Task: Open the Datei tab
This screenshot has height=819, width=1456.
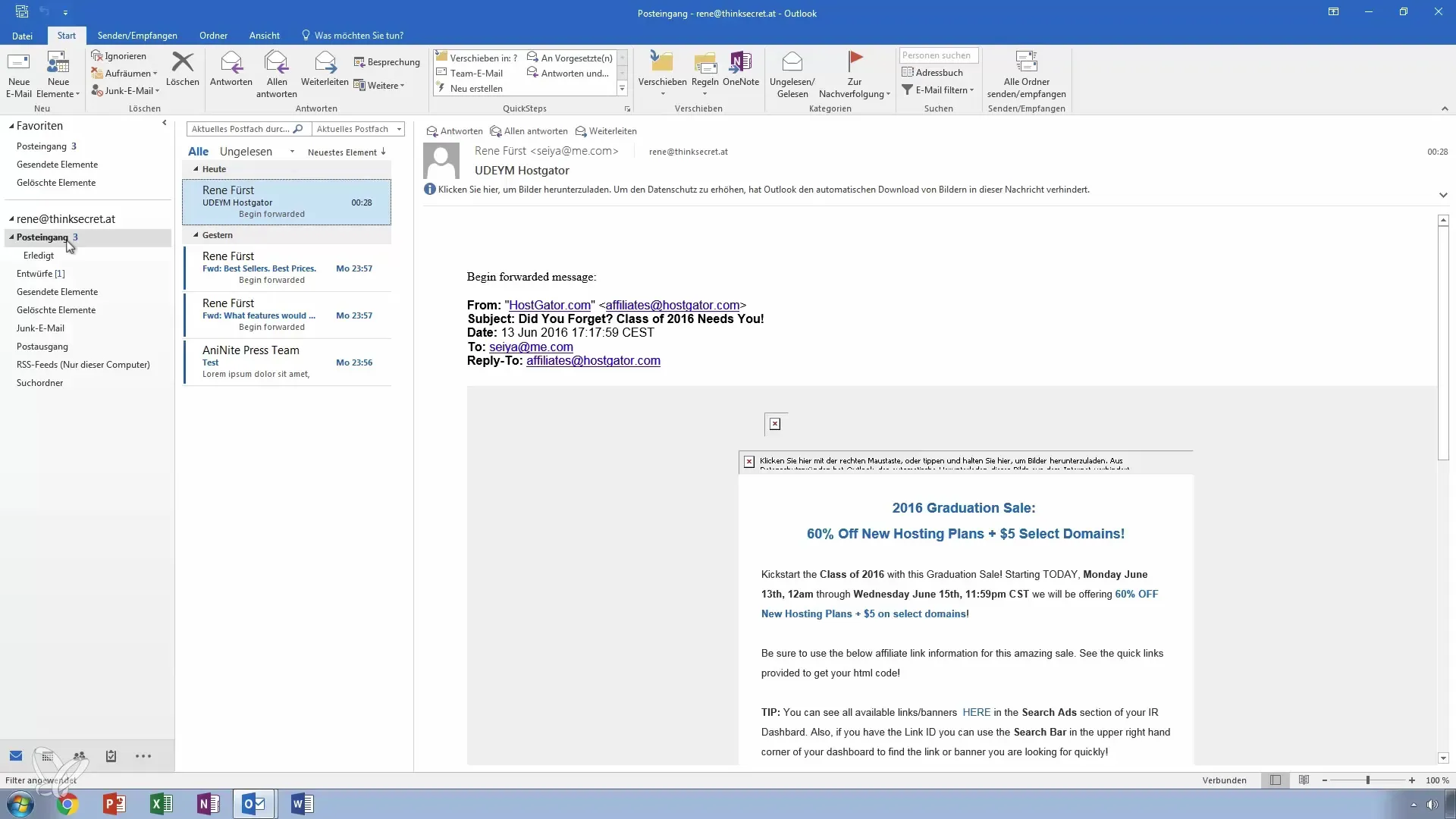Action: point(22,36)
